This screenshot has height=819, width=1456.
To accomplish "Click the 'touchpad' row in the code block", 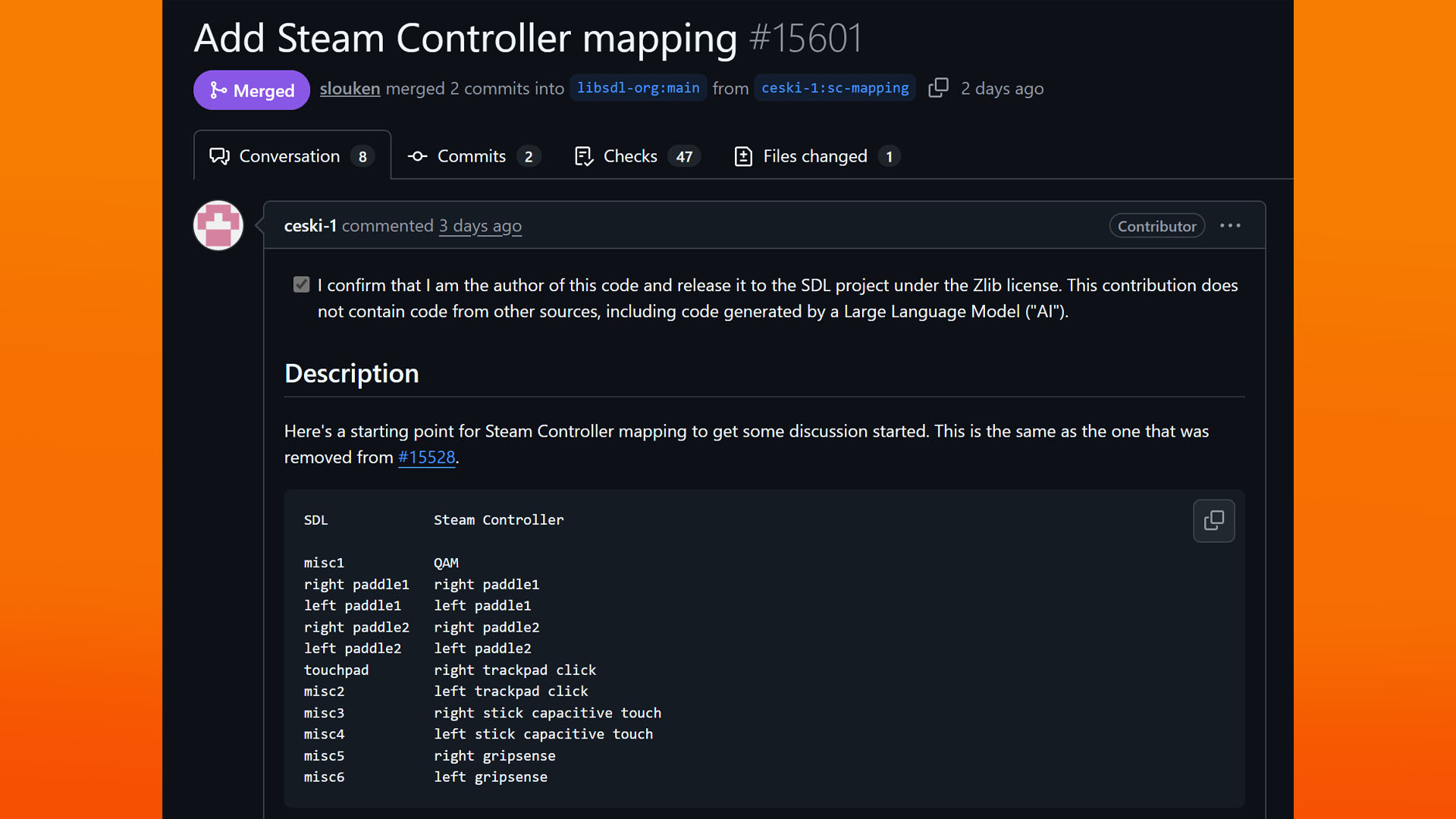I will pyautogui.click(x=336, y=670).
